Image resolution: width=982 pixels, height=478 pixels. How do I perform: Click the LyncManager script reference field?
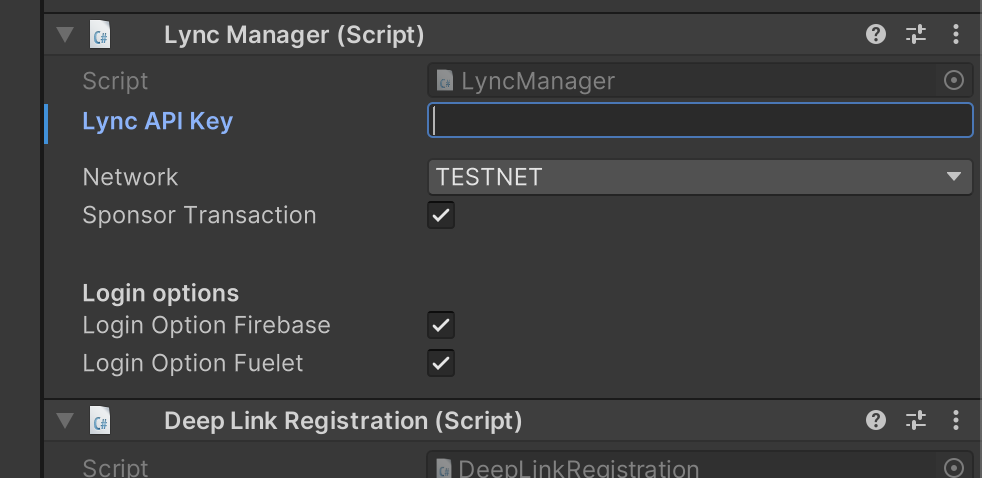[686, 80]
